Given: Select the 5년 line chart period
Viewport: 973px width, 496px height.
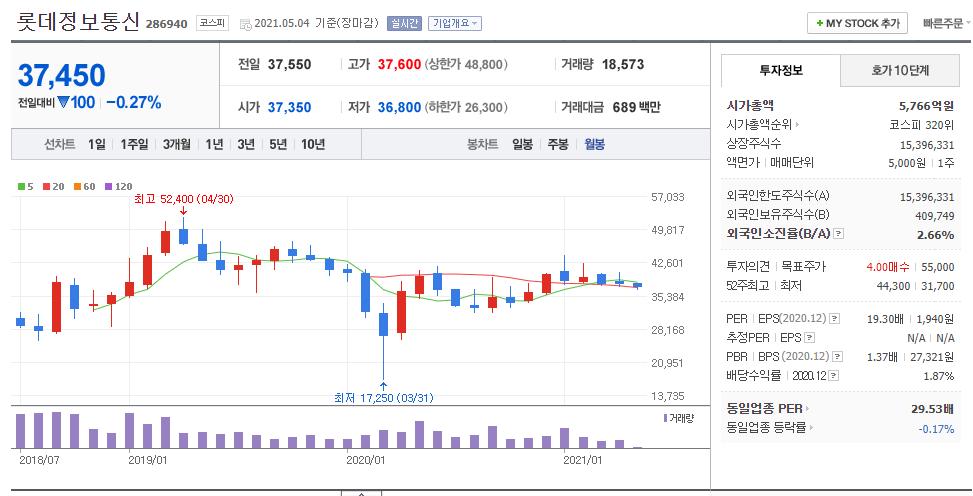Looking at the screenshot, I should point(278,144).
